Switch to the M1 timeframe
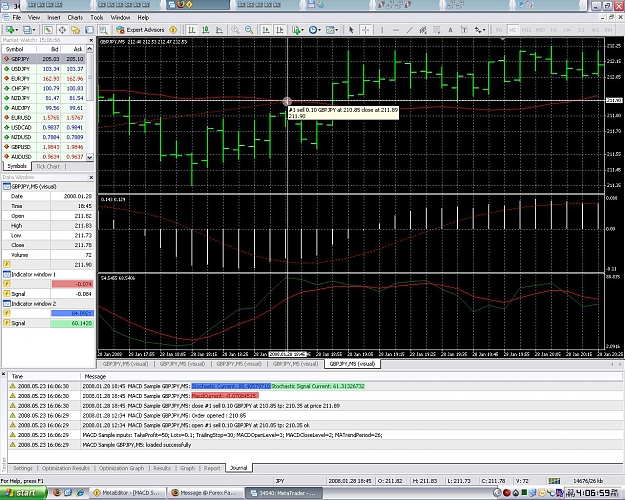The width and height of the screenshot is (625, 500). click(x=499, y=30)
